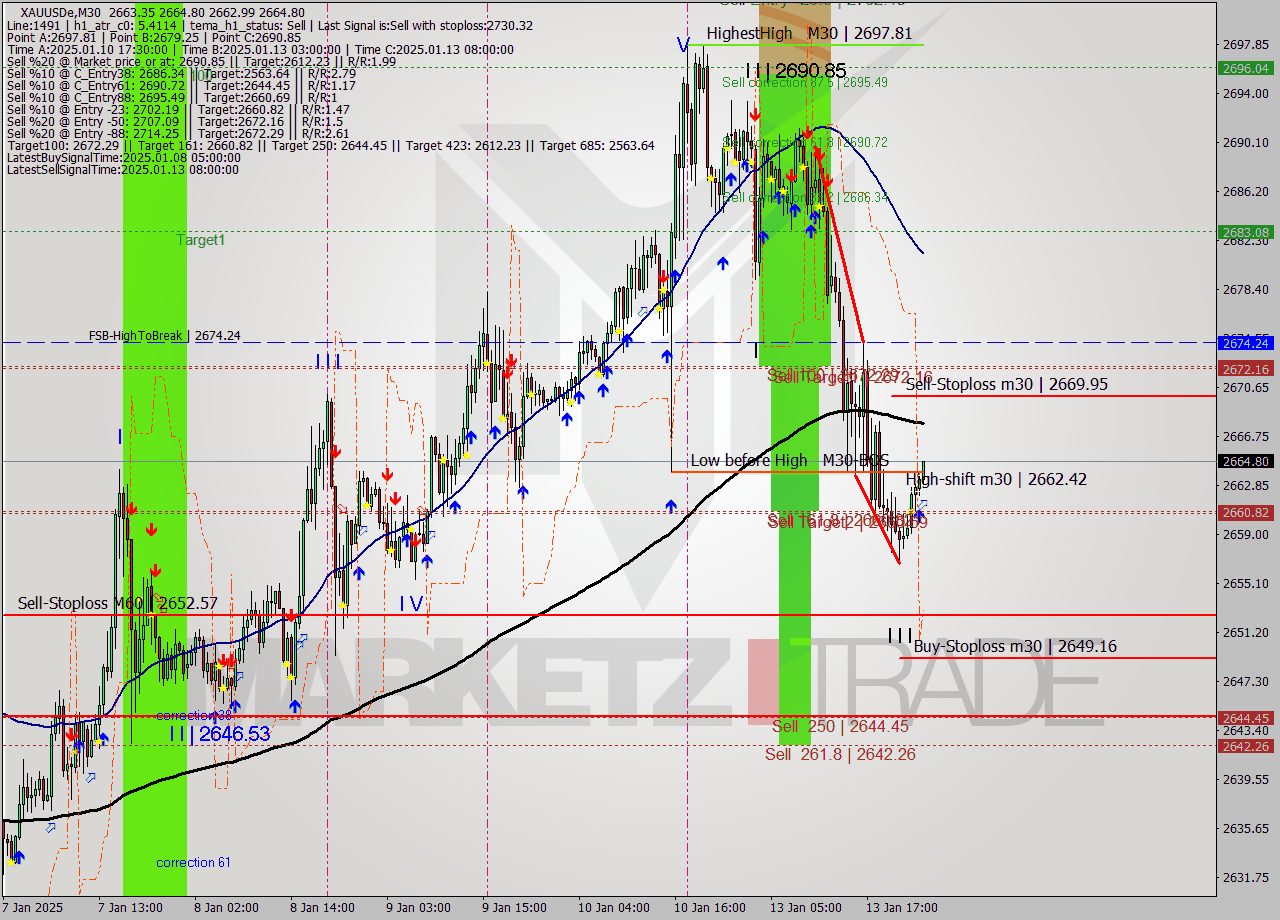Click the 7 Jan 13:00 time axis label
Screen dimensions: 1280x920
[130, 908]
